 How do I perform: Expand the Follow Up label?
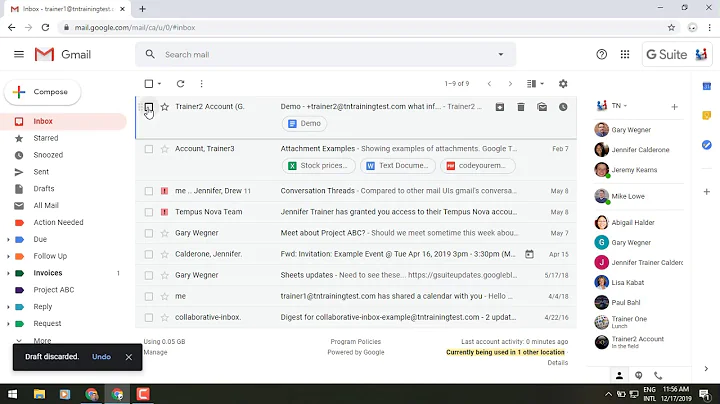[x=8, y=256]
